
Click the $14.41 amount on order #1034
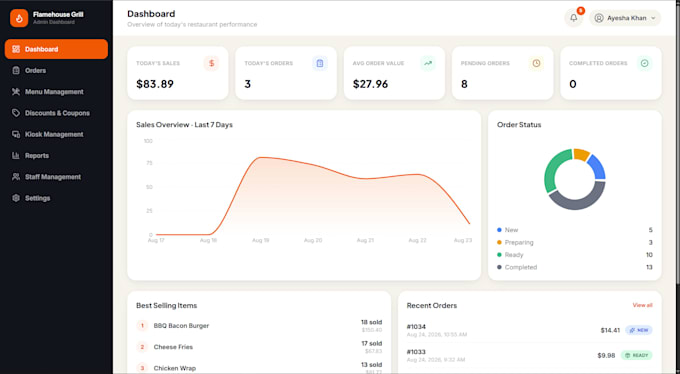coord(610,330)
